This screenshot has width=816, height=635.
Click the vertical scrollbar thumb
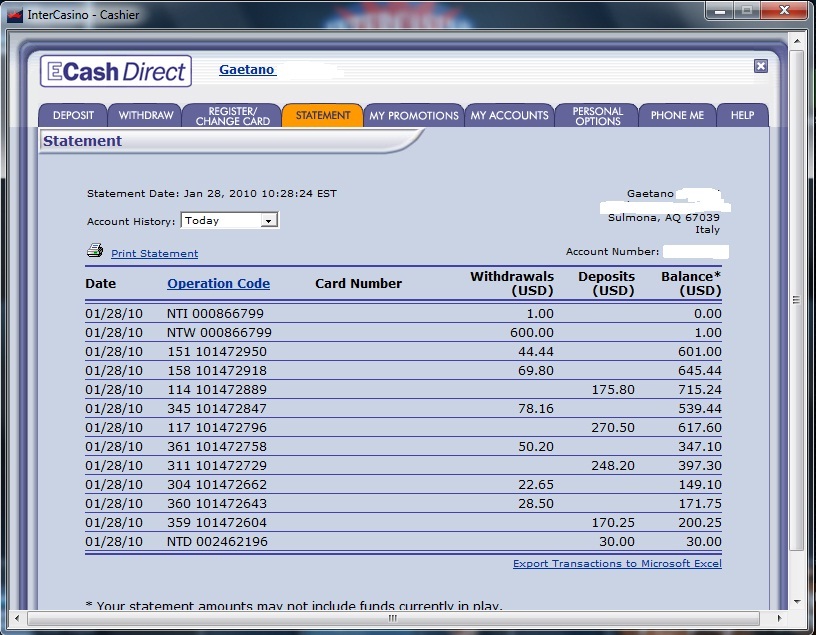click(x=797, y=300)
